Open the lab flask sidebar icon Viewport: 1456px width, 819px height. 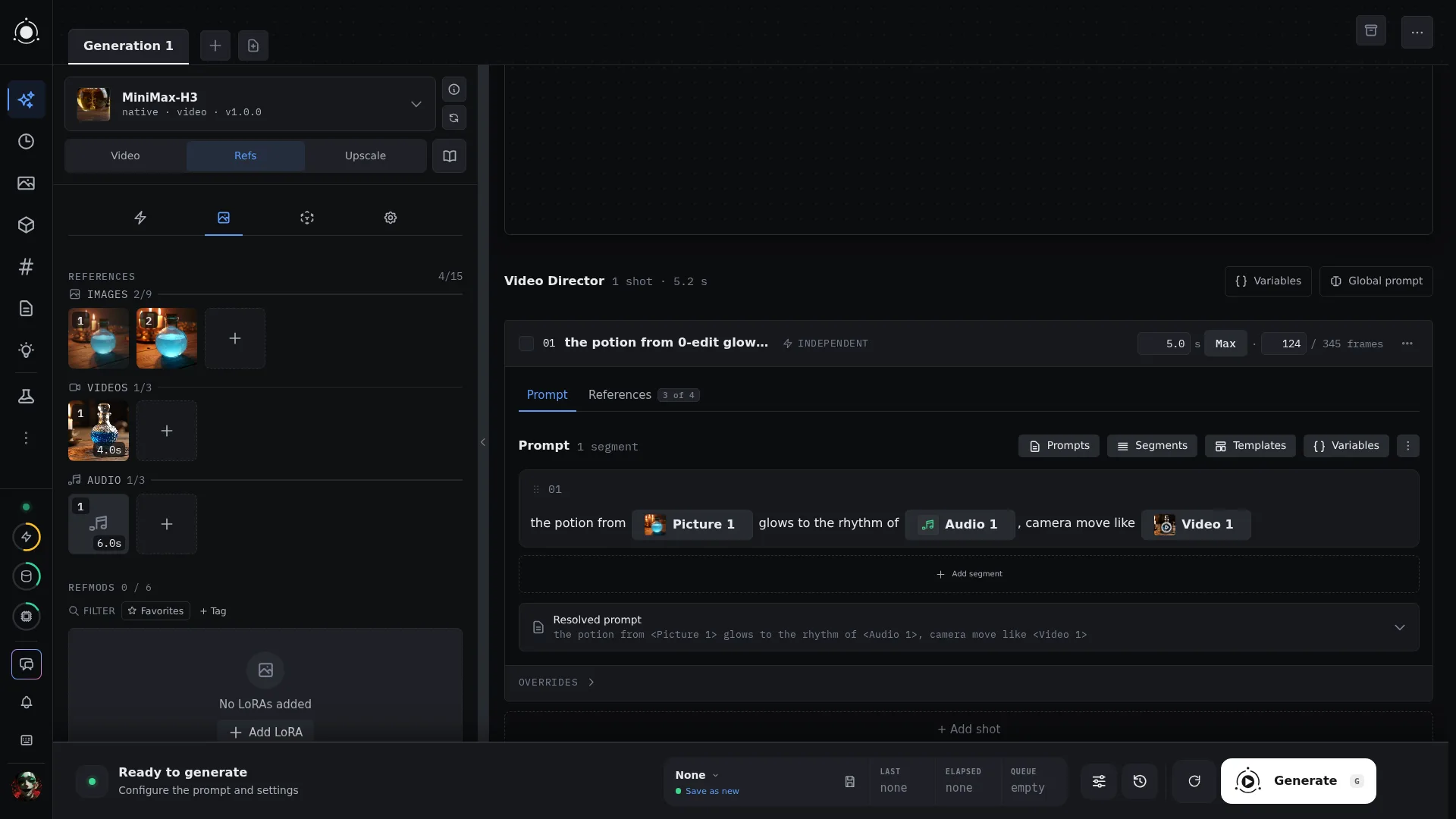point(26,397)
